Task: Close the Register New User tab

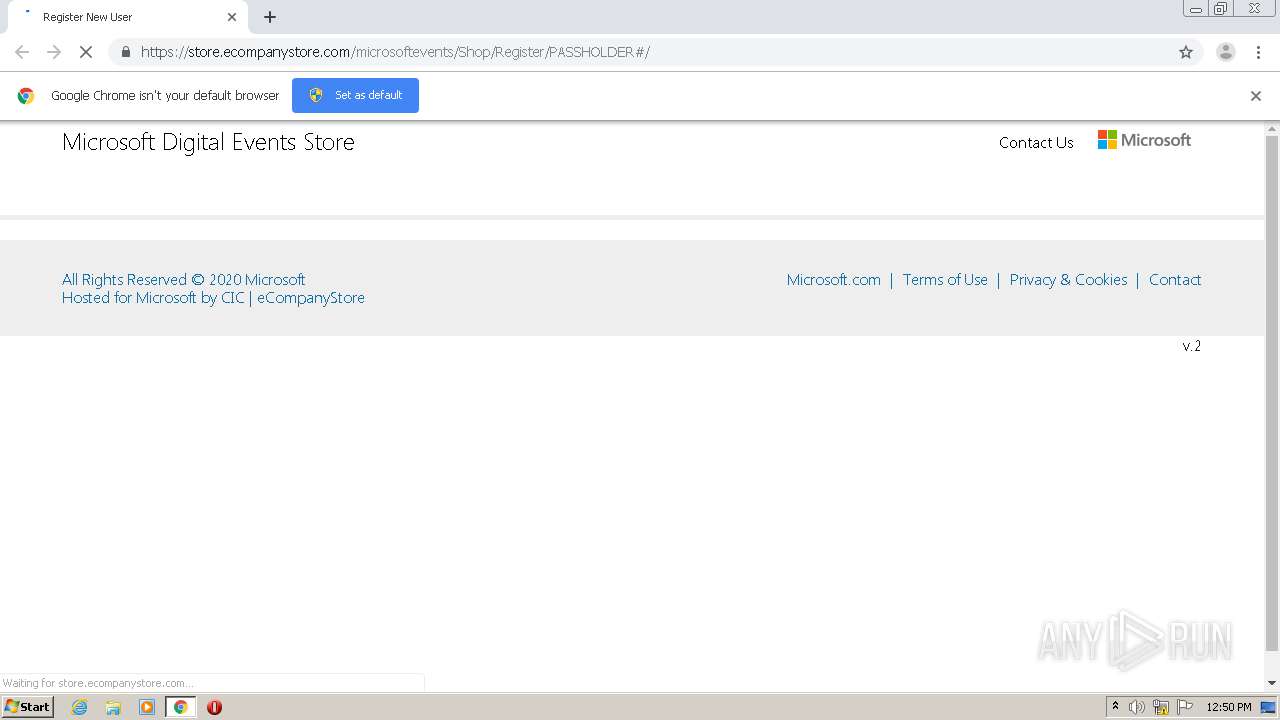Action: 232,17
